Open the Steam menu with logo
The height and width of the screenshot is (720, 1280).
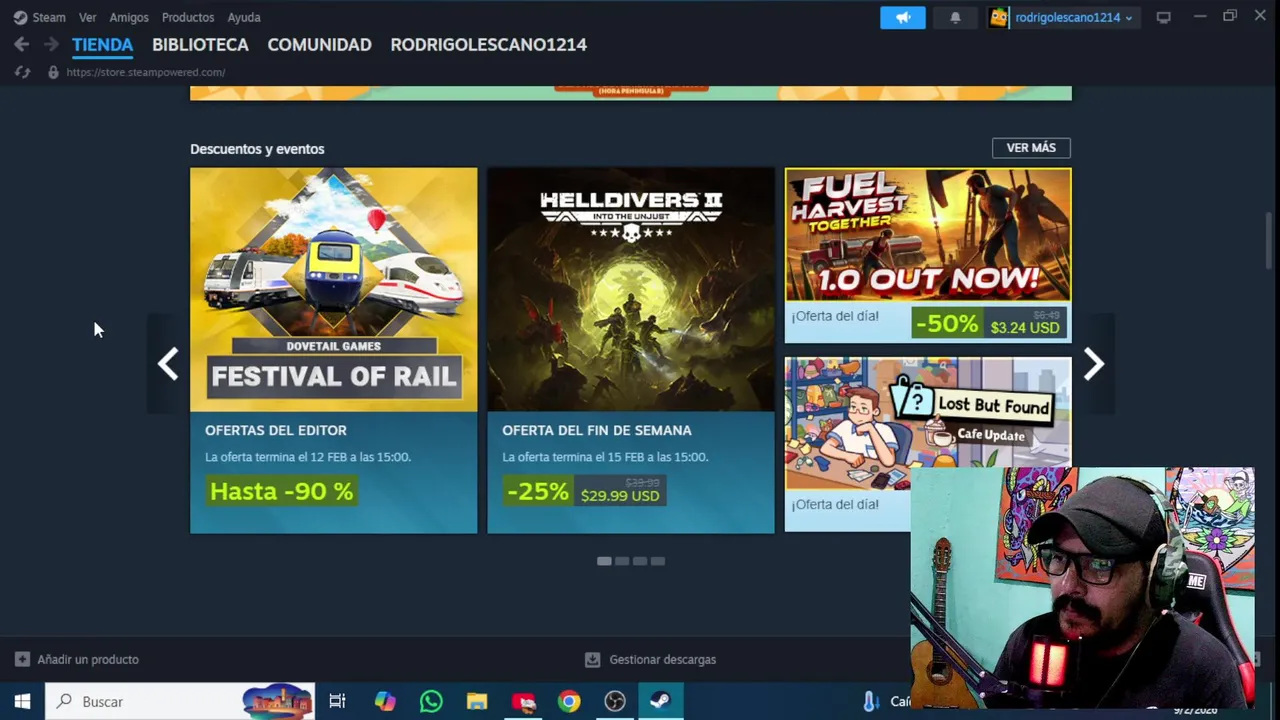39,17
